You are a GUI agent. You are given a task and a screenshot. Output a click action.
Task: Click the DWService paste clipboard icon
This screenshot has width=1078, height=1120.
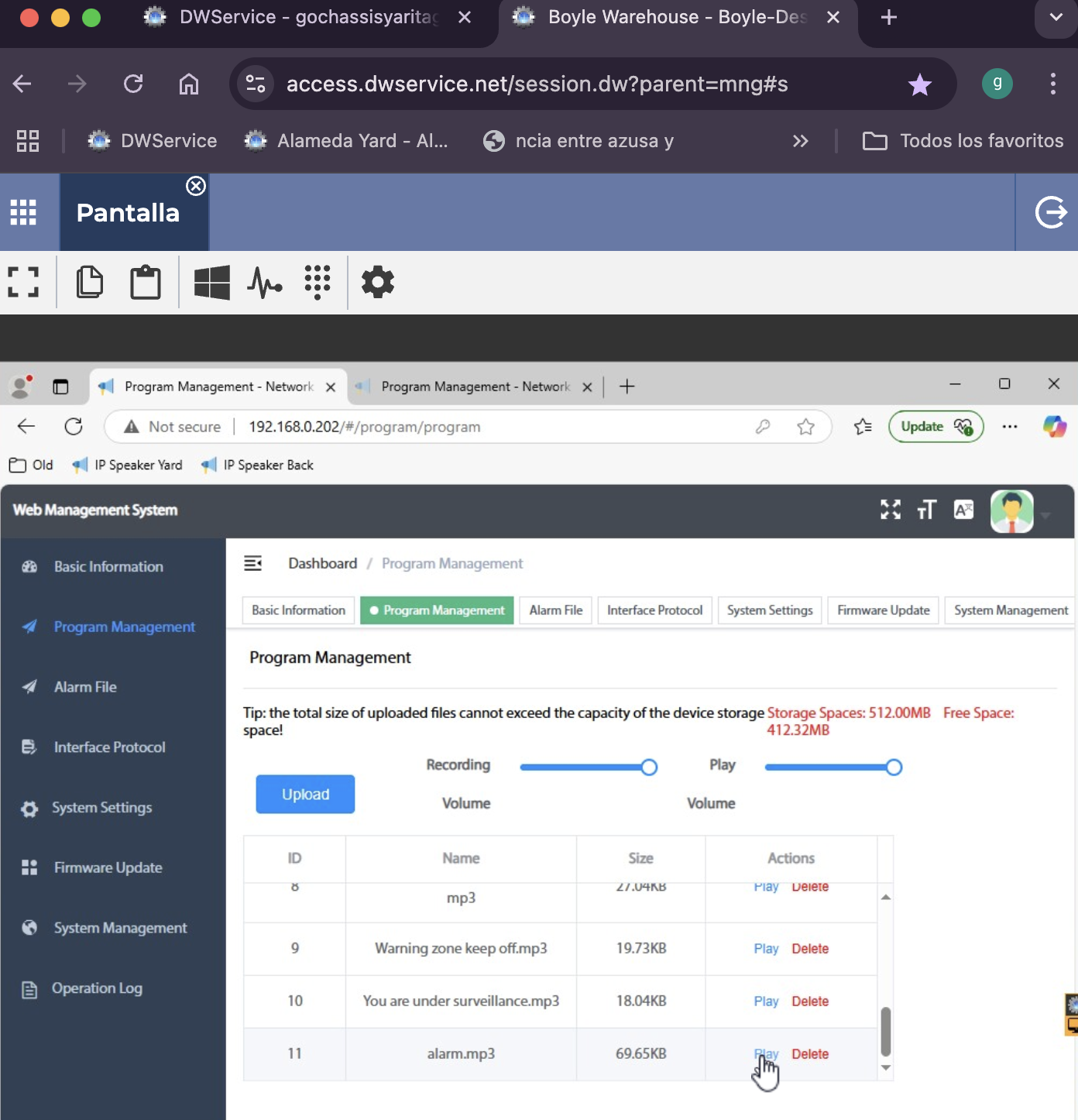click(146, 282)
